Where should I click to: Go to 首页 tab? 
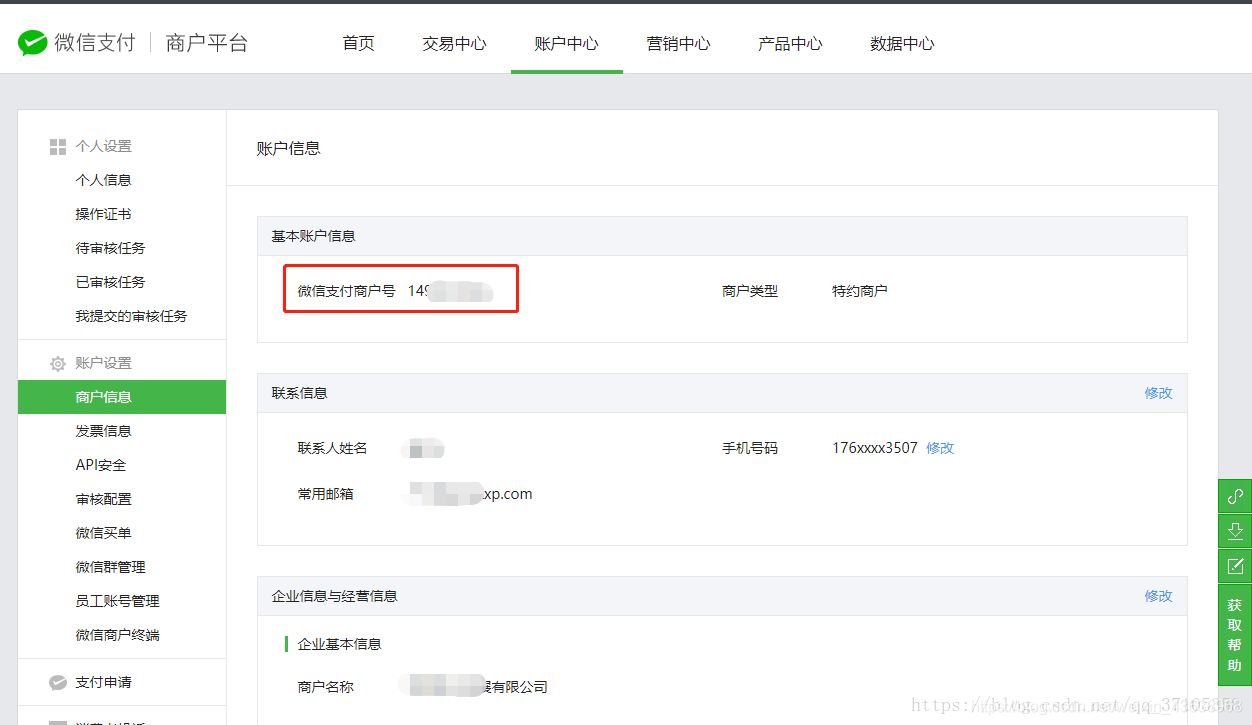[358, 43]
